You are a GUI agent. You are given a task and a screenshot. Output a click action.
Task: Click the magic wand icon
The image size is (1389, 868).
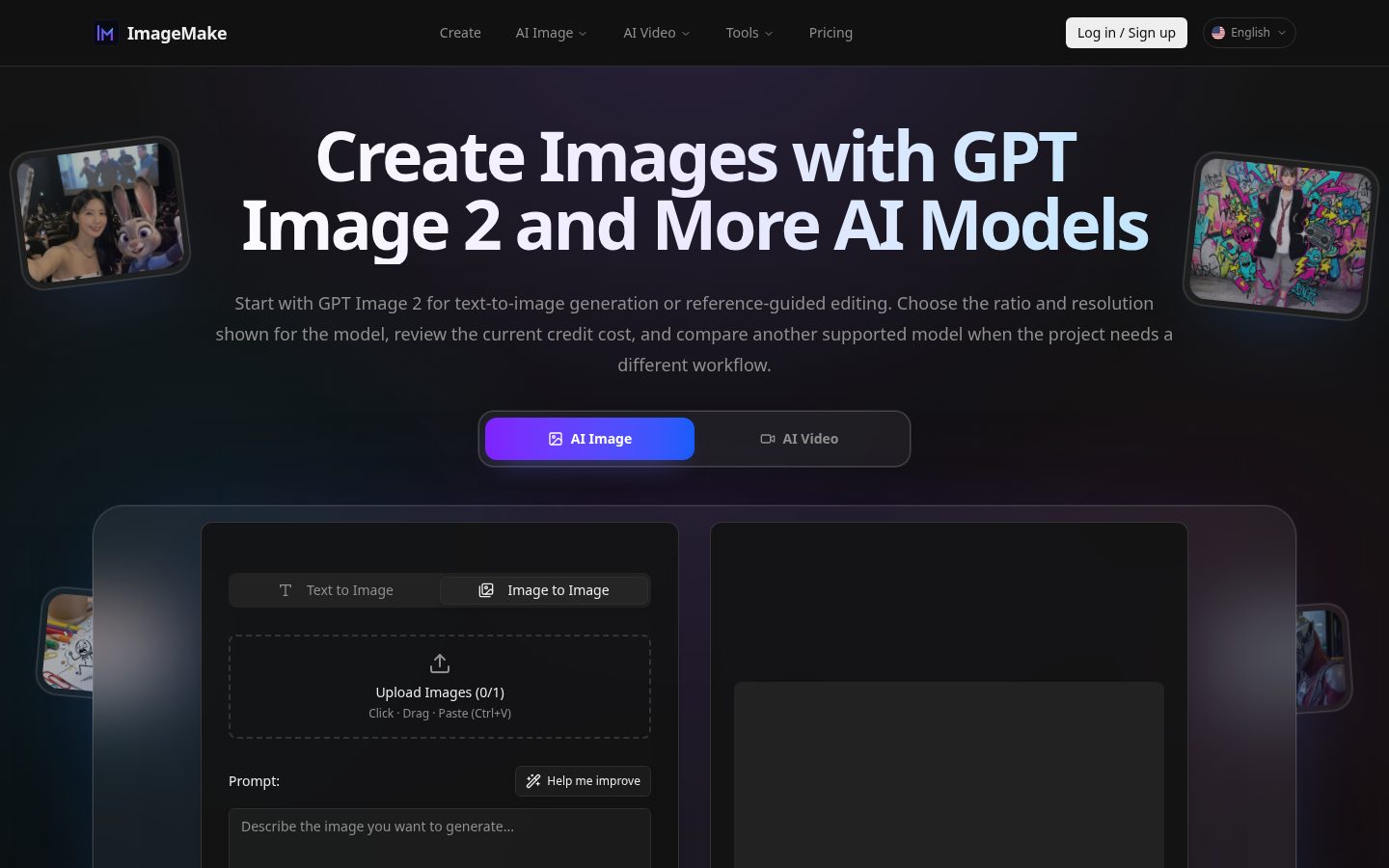(533, 781)
